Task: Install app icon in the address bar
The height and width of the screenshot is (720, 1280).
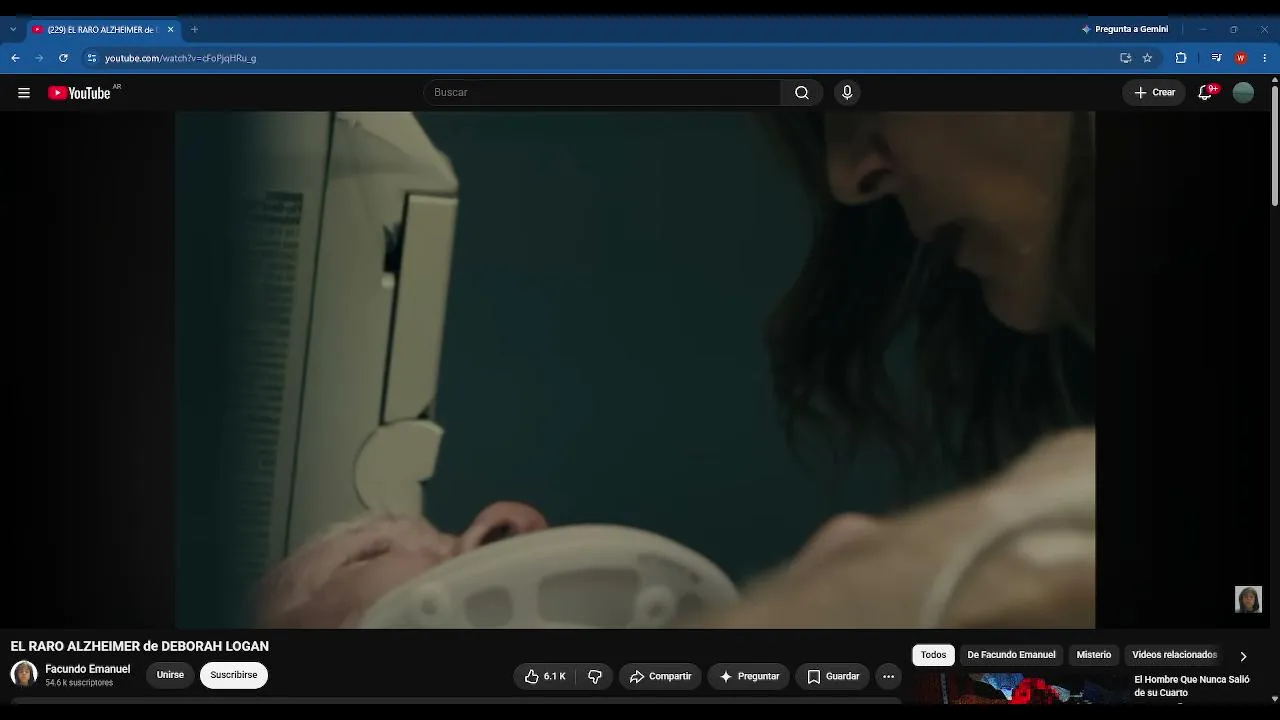Action: [1125, 58]
